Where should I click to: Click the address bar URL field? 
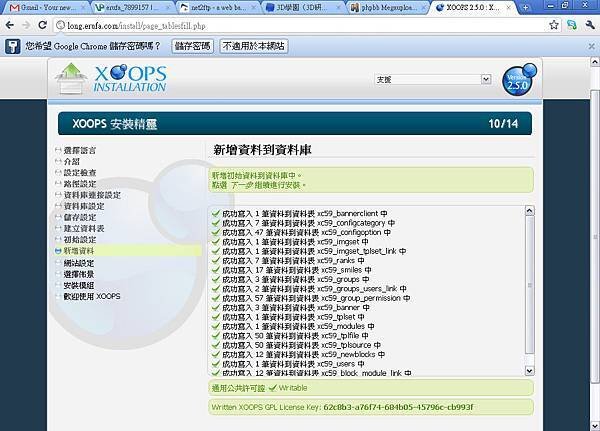click(x=298, y=26)
